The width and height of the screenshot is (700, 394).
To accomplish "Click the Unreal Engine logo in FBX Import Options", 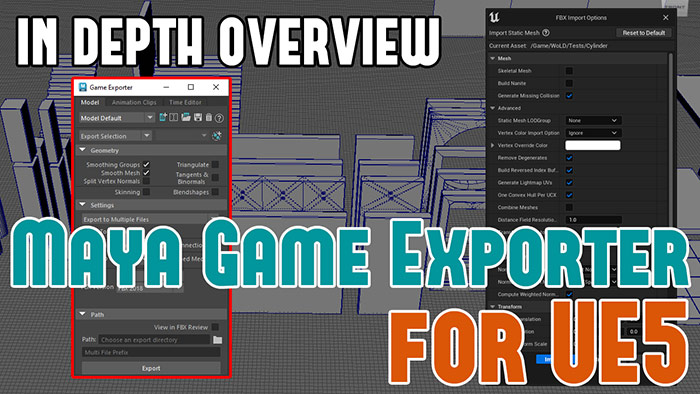I will coord(494,17).
